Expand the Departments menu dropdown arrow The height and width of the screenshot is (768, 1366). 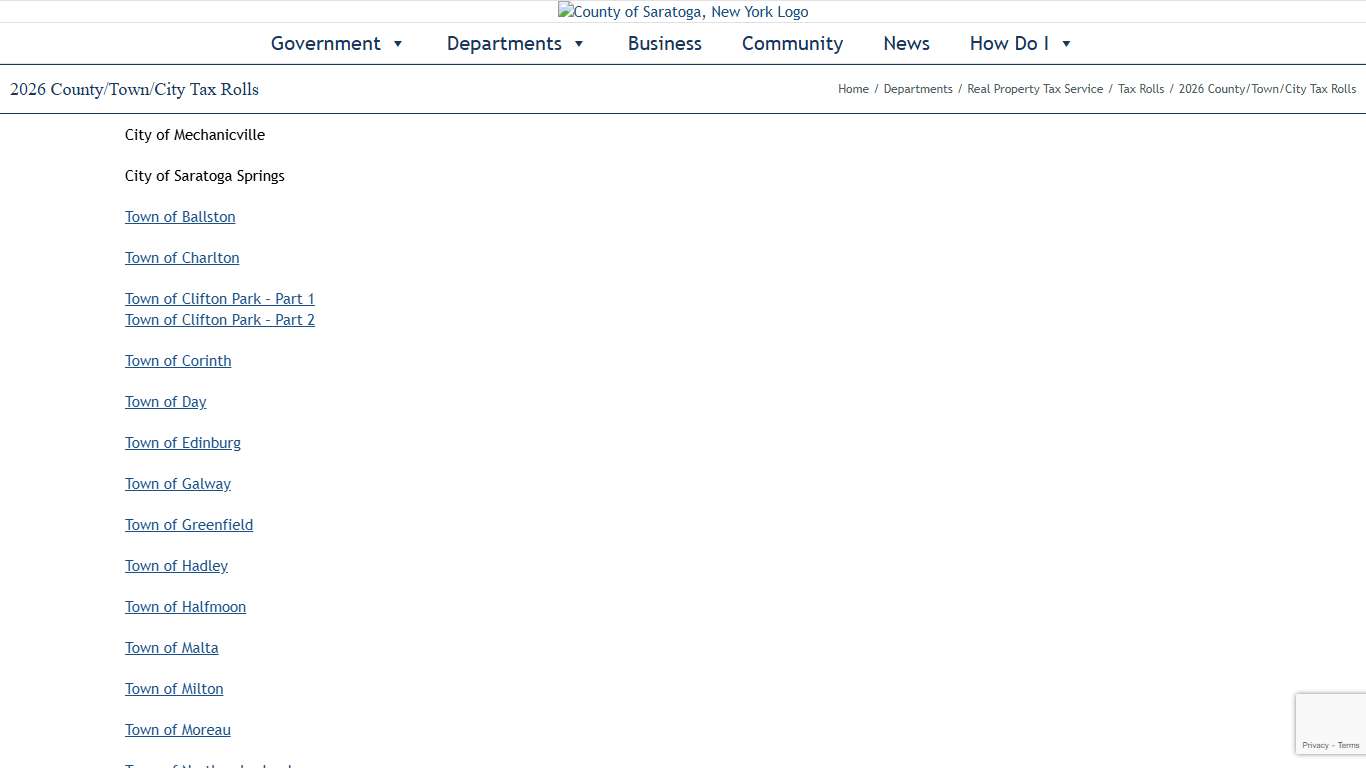click(579, 44)
